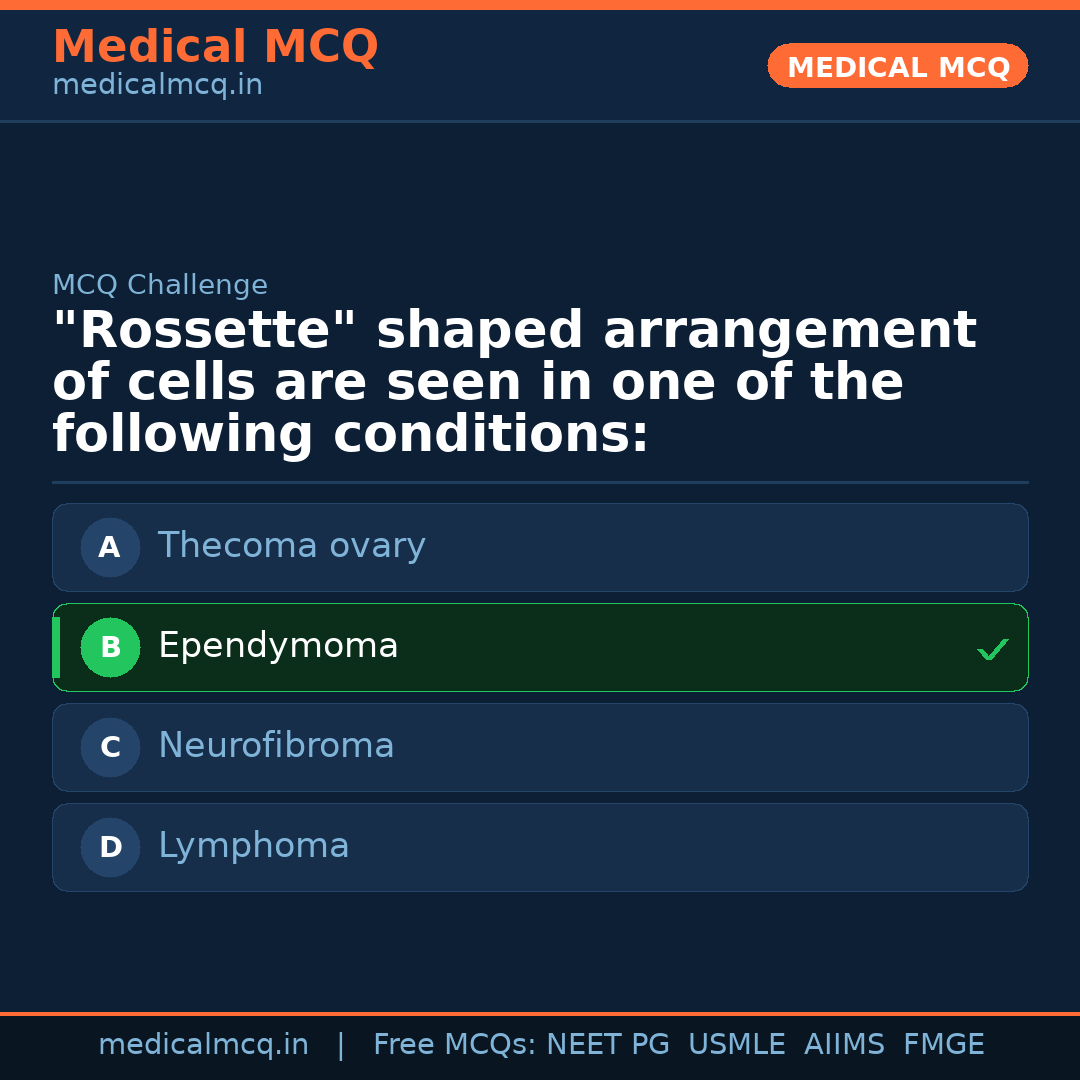Screen dimensions: 1080x1080
Task: Click the MCQ Challenge label
Action: tap(160, 285)
